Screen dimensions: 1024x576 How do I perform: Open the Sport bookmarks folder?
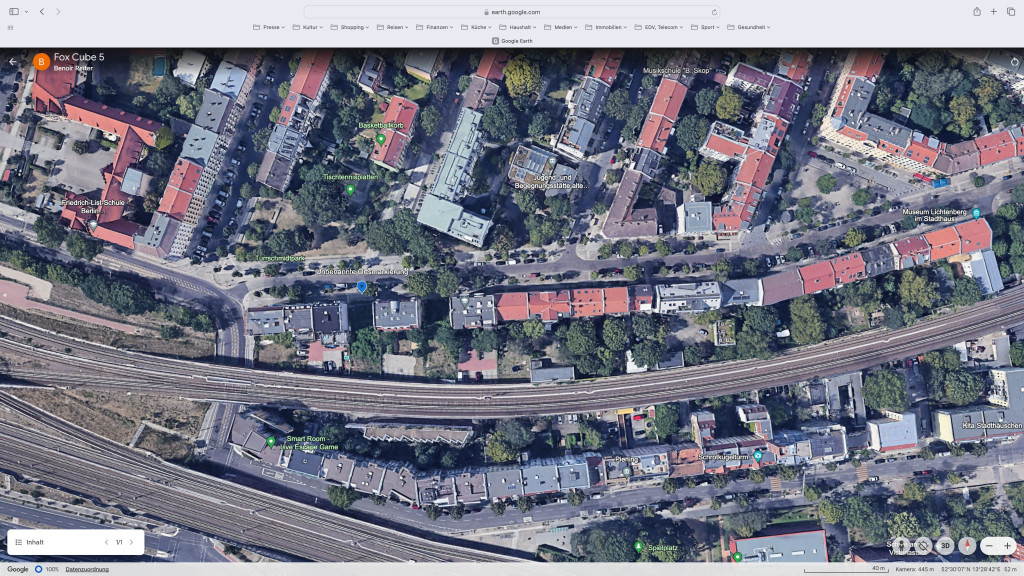coord(705,27)
